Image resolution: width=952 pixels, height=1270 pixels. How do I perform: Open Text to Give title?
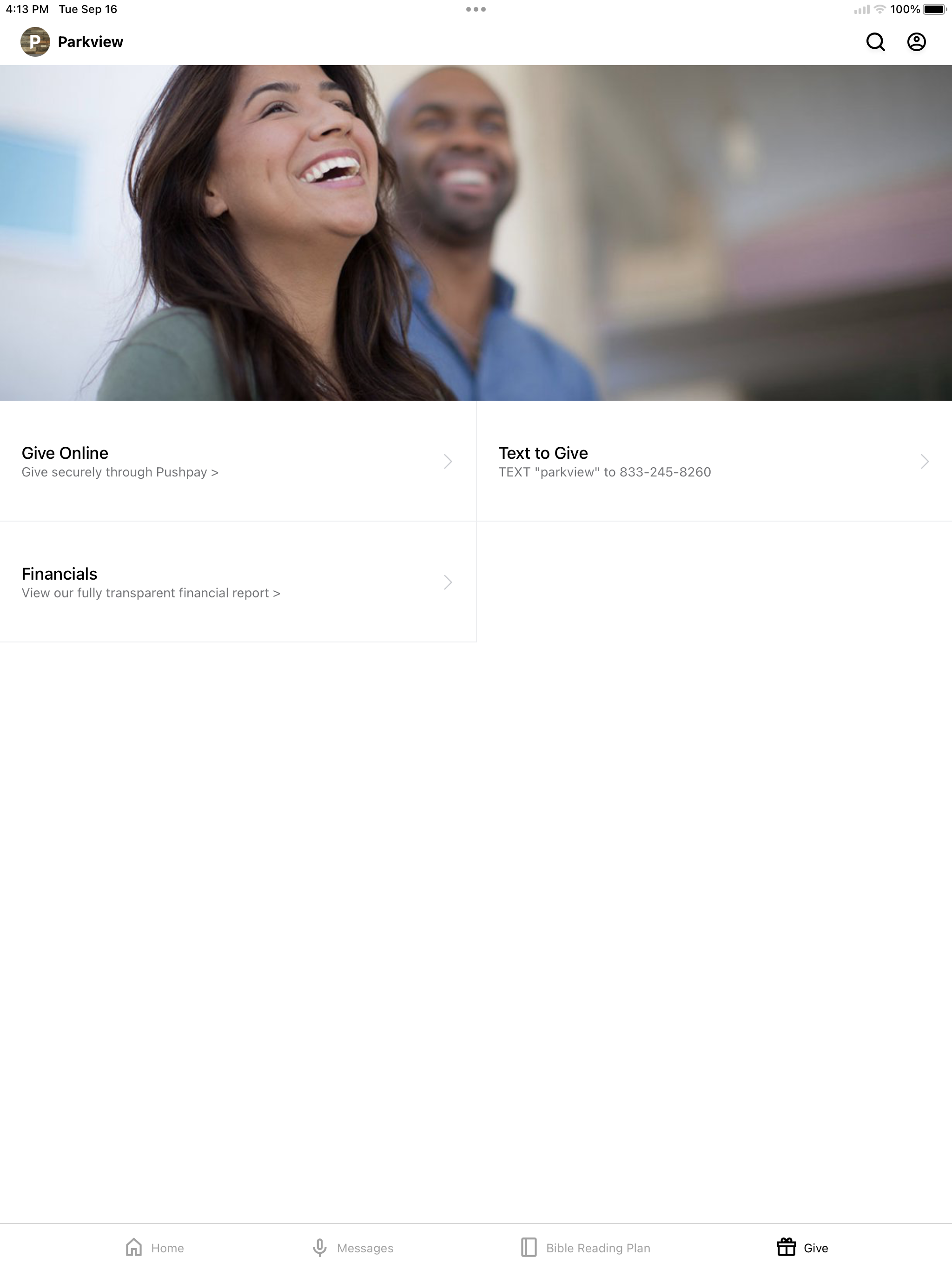click(543, 453)
